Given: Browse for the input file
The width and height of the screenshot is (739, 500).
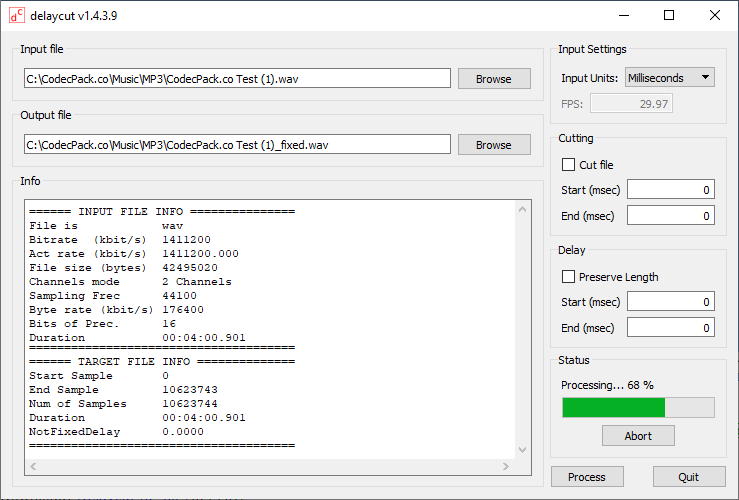Looking at the screenshot, I should (494, 79).
